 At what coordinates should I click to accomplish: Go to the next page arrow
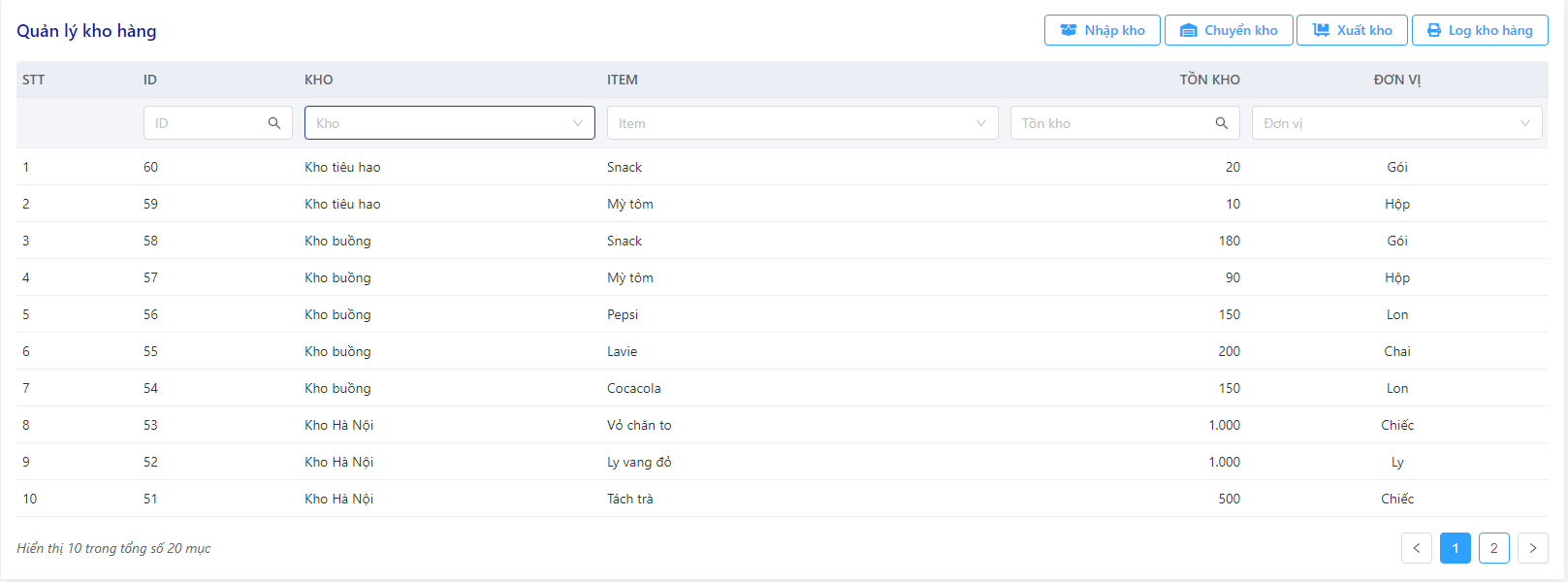(x=1533, y=548)
